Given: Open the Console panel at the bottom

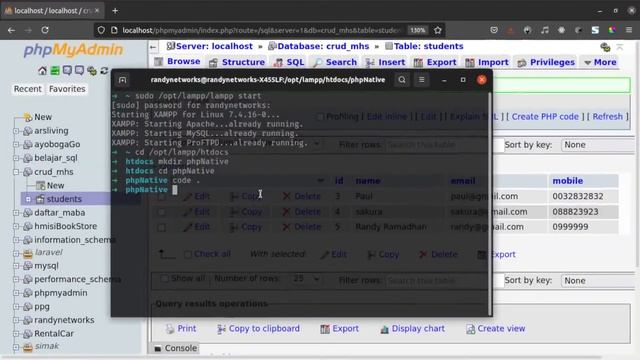Looking at the screenshot, I should pyautogui.click(x=176, y=348).
